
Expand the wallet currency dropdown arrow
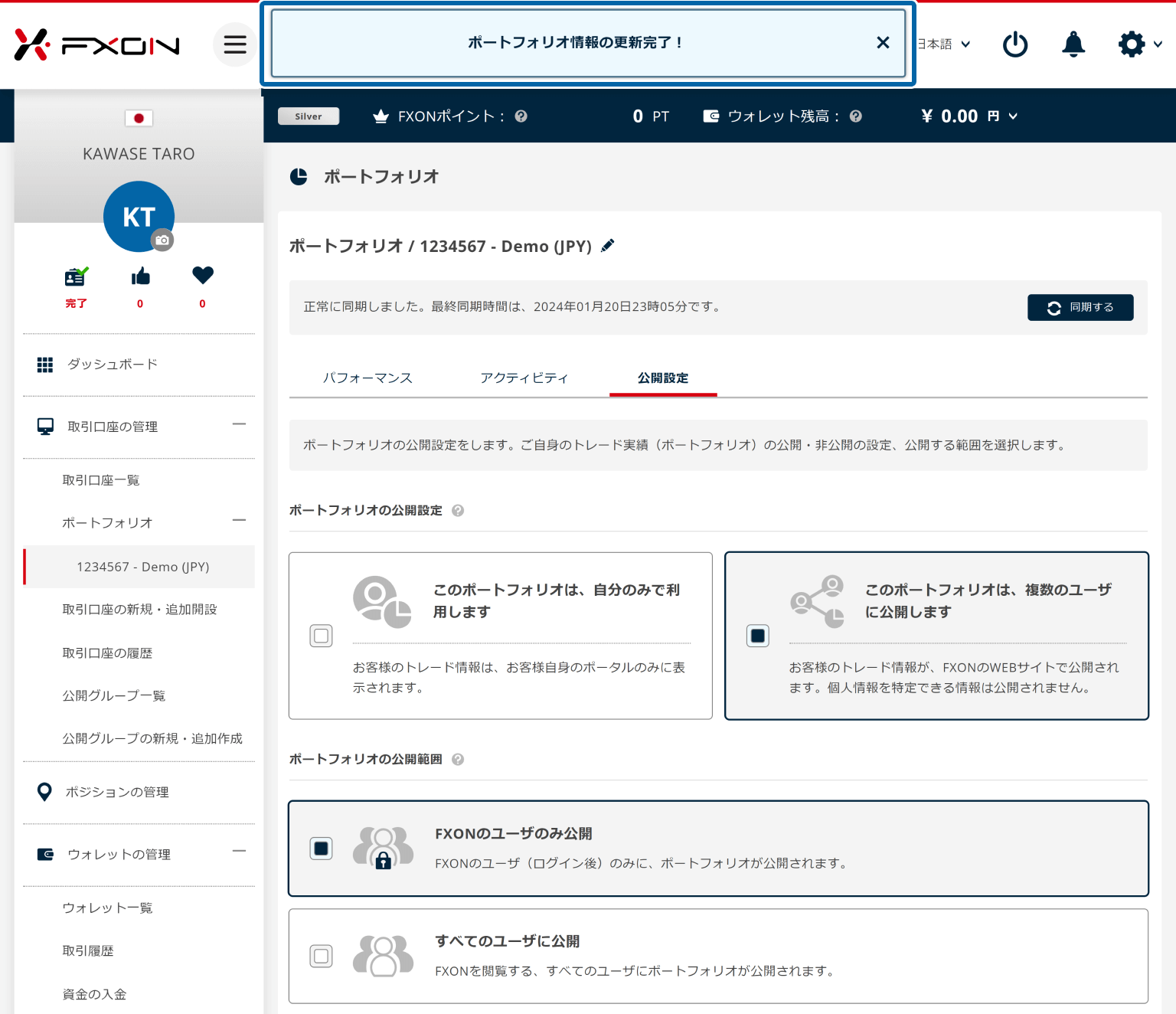click(x=1013, y=116)
